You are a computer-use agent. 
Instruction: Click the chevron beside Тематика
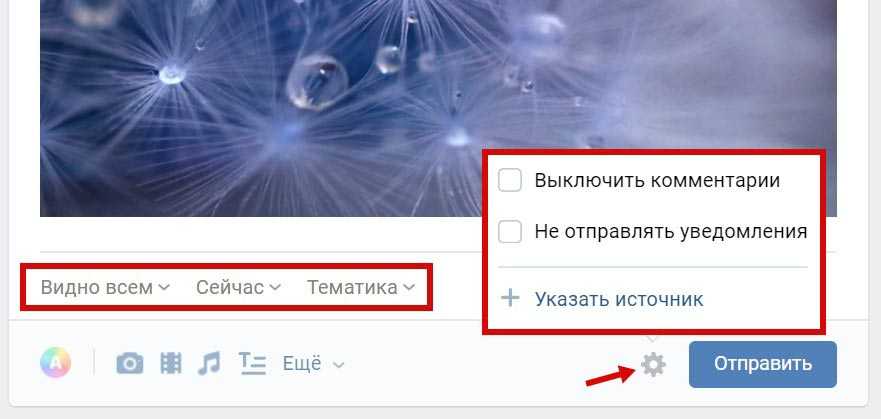pyautogui.click(x=409, y=288)
